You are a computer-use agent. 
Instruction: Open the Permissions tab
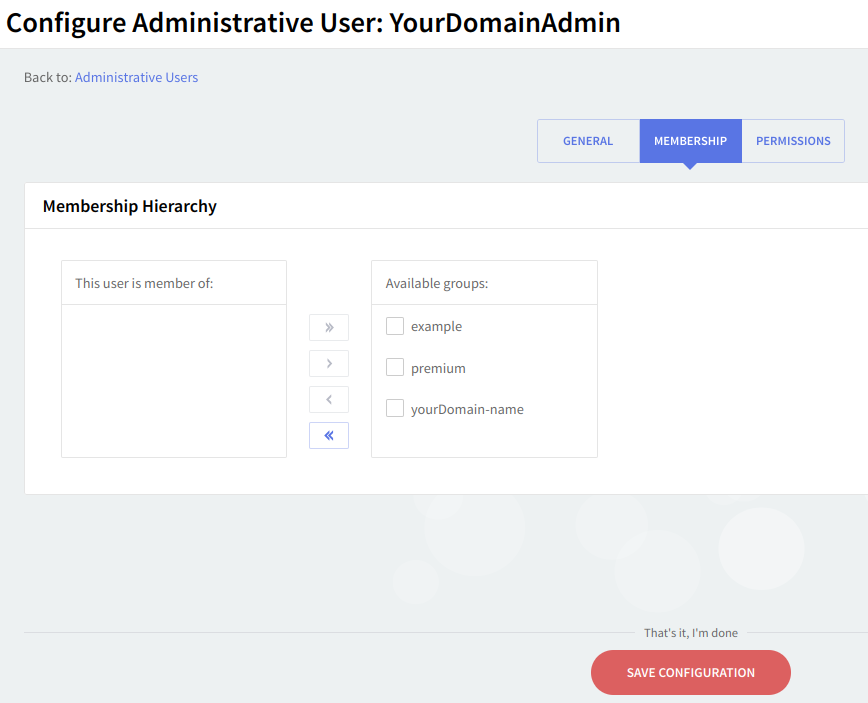pyautogui.click(x=793, y=141)
